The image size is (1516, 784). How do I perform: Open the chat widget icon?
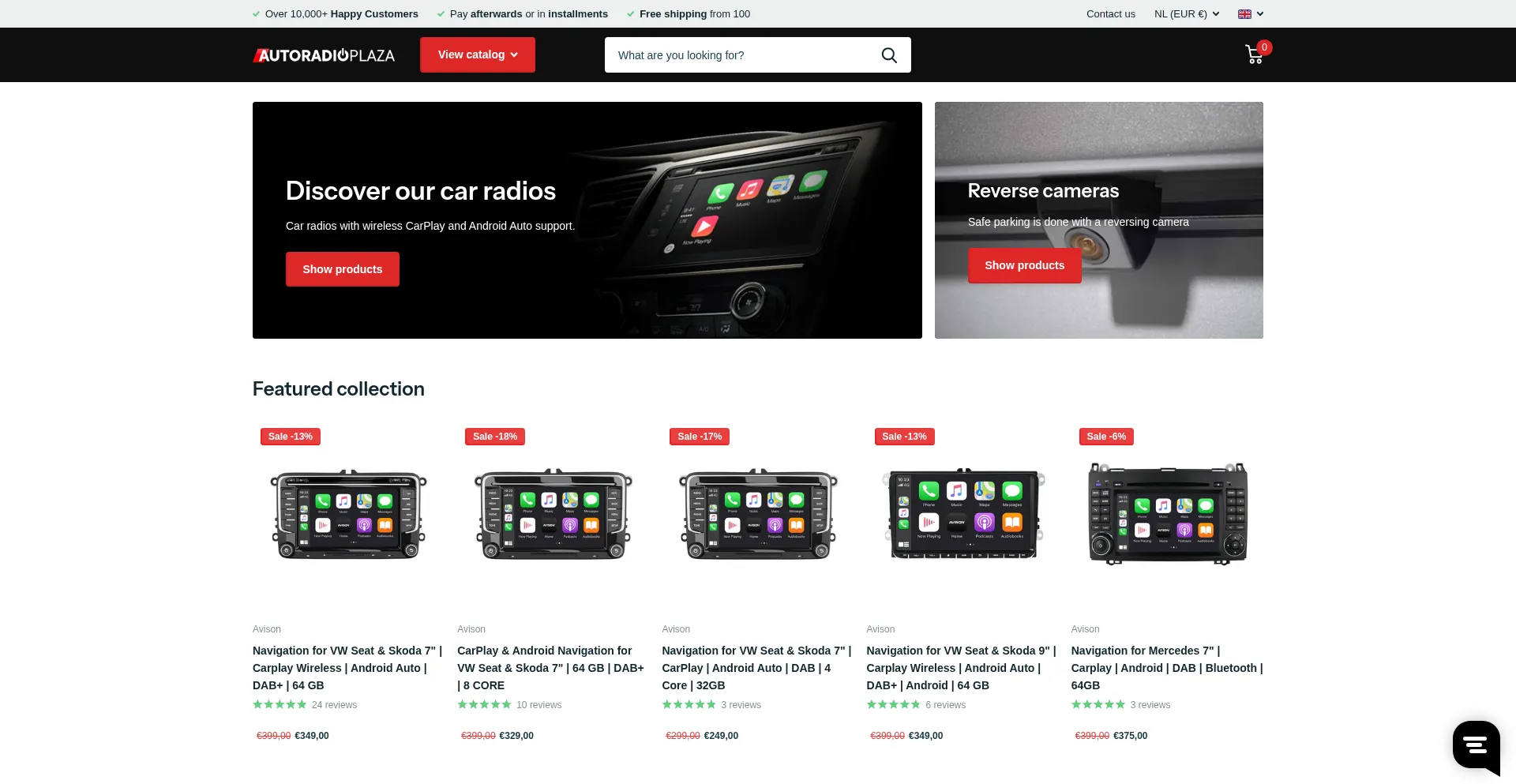tap(1476, 744)
